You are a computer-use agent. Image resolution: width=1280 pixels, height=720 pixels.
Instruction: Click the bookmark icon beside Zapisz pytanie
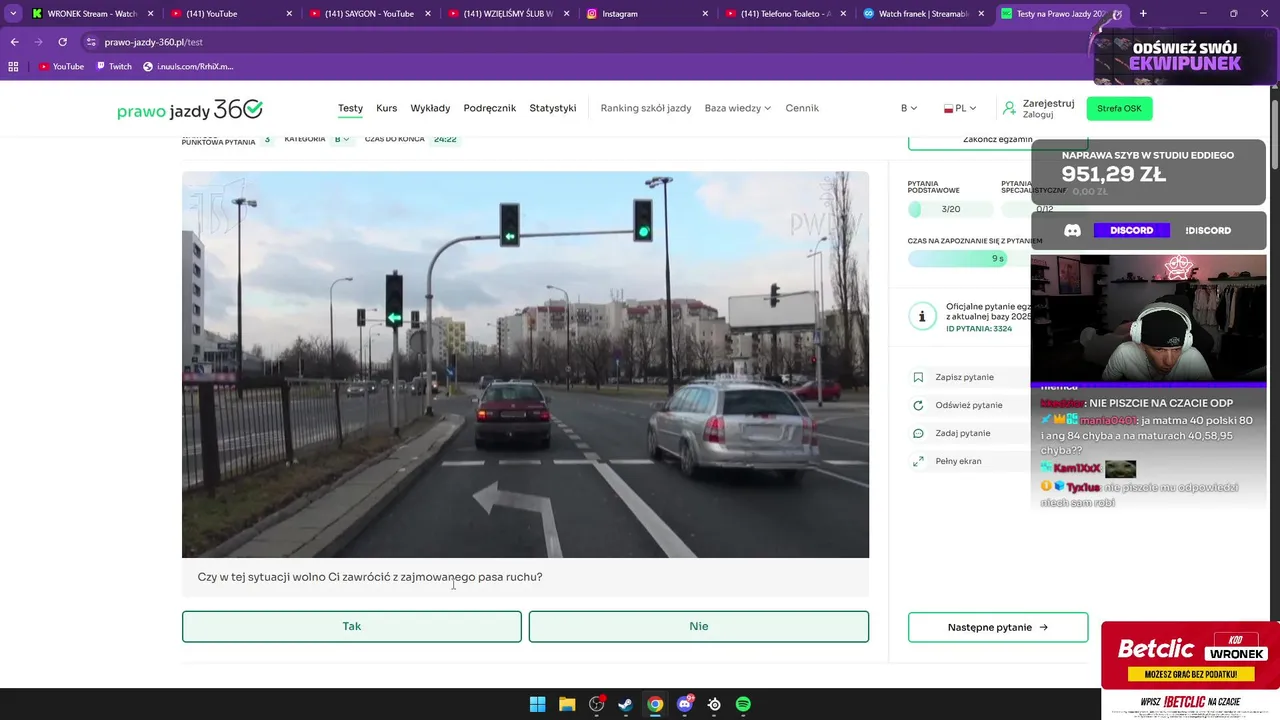point(918,377)
